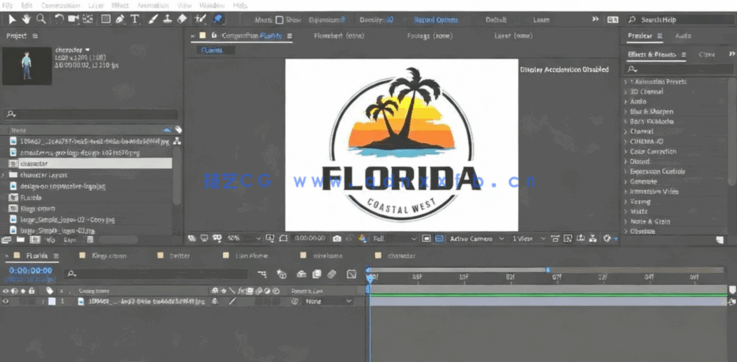Click the draft 3D icon in timeline
The image size is (737, 362).
pos(282,274)
